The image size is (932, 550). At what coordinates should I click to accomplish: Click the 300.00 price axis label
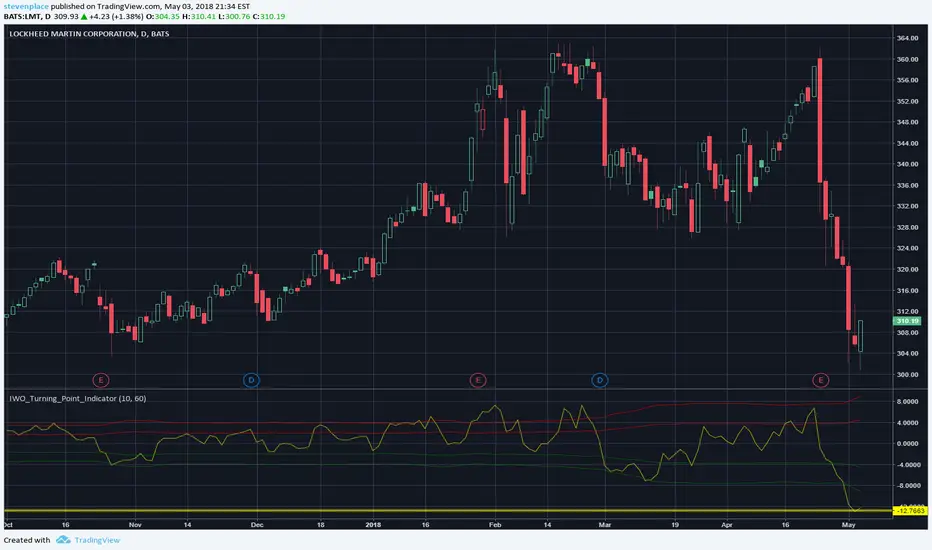(907, 375)
